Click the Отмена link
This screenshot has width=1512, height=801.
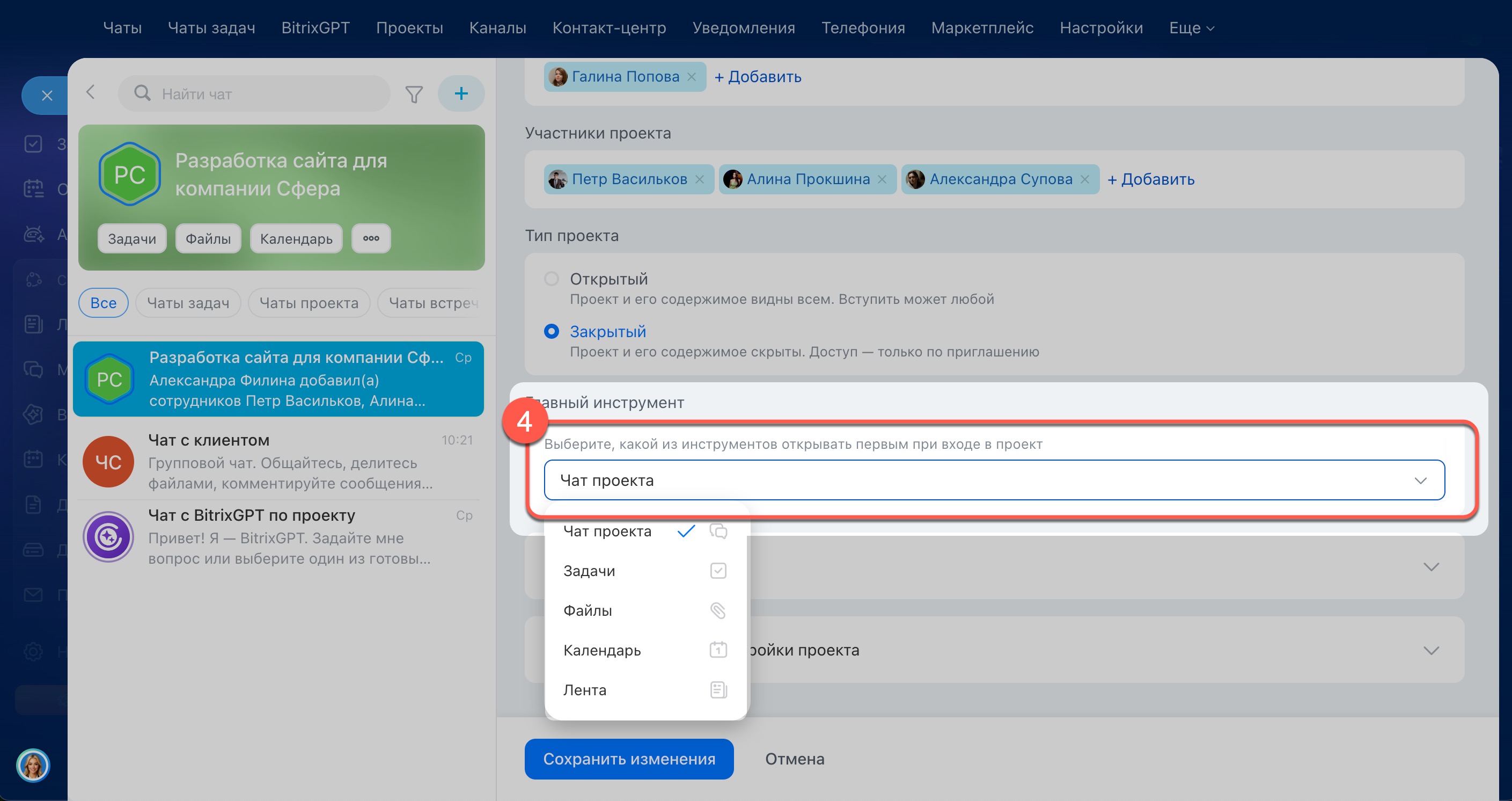[794, 759]
